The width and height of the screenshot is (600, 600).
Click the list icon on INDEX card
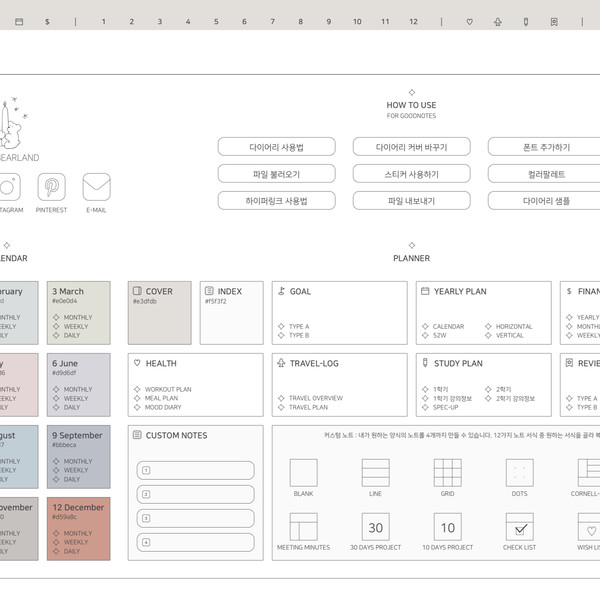tap(209, 291)
